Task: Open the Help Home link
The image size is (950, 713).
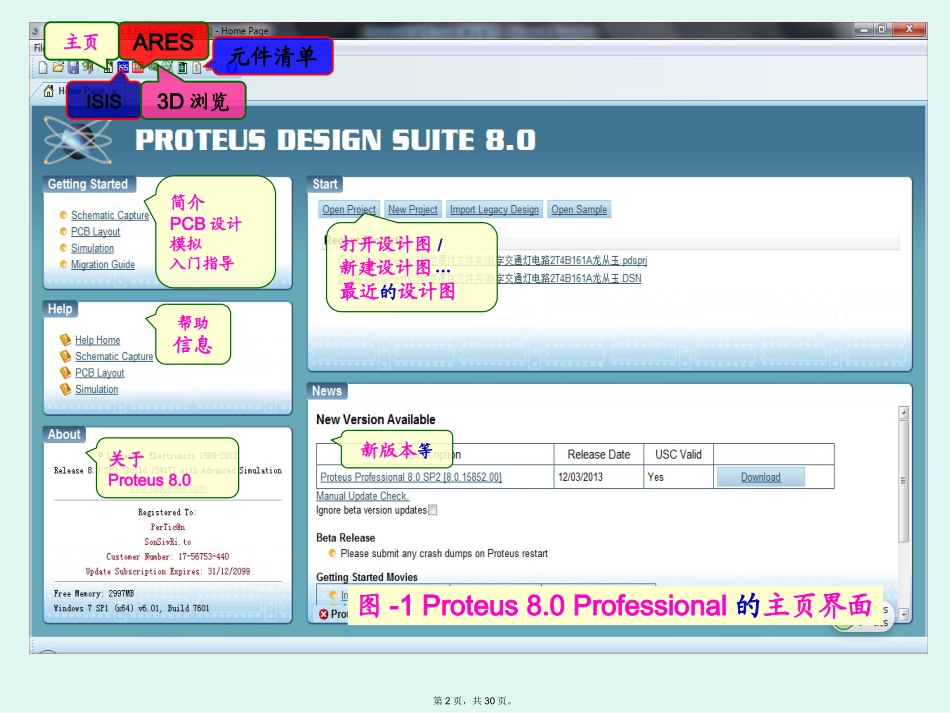Action: [x=98, y=340]
